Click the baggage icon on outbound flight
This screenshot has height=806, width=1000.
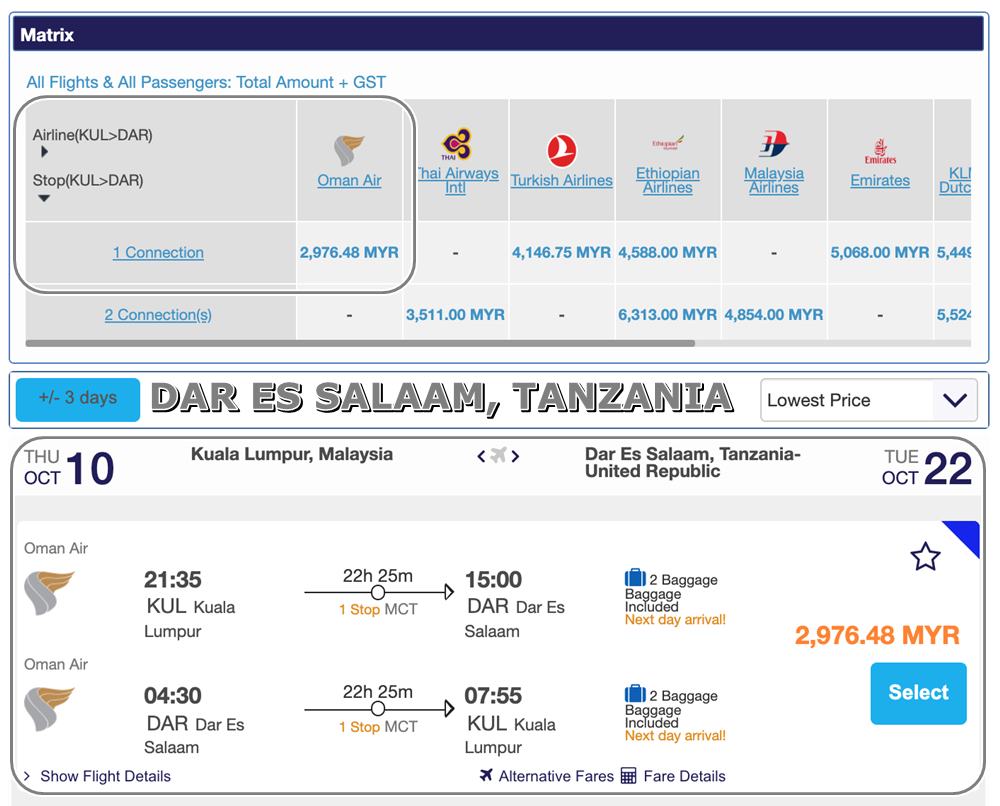(x=635, y=578)
